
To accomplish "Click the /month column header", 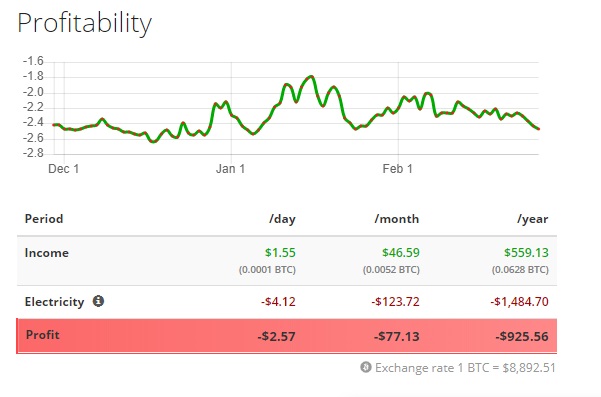I will [x=396, y=219].
